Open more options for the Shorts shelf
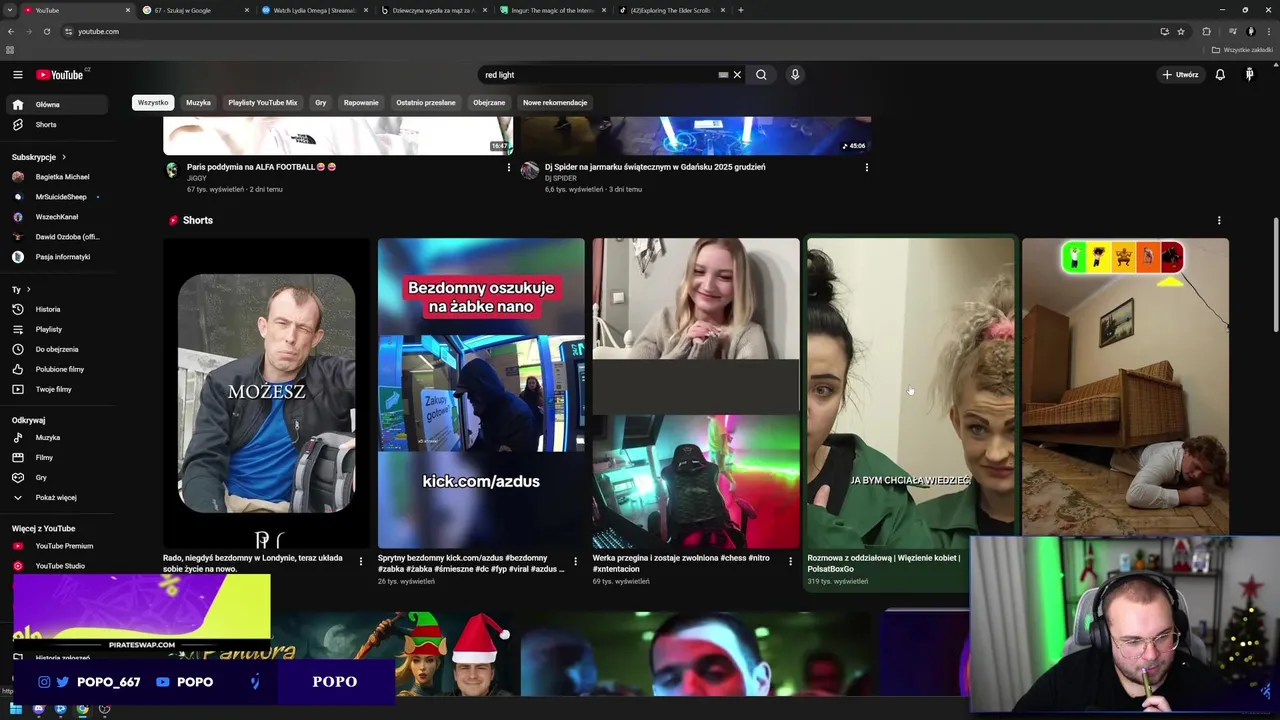This screenshot has width=1280, height=720. 1219,220
